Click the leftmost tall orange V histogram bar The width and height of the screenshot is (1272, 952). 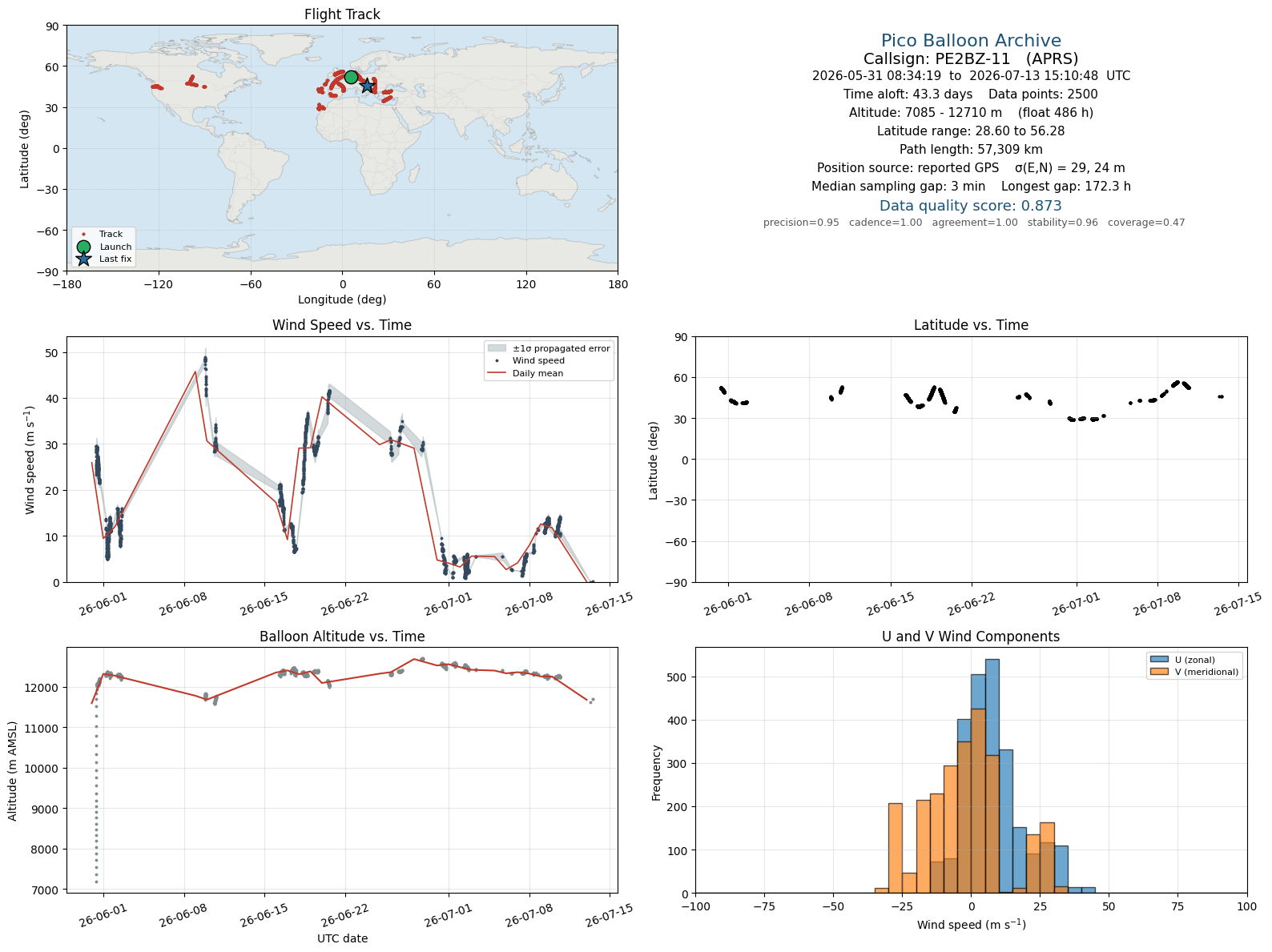[x=896, y=848]
